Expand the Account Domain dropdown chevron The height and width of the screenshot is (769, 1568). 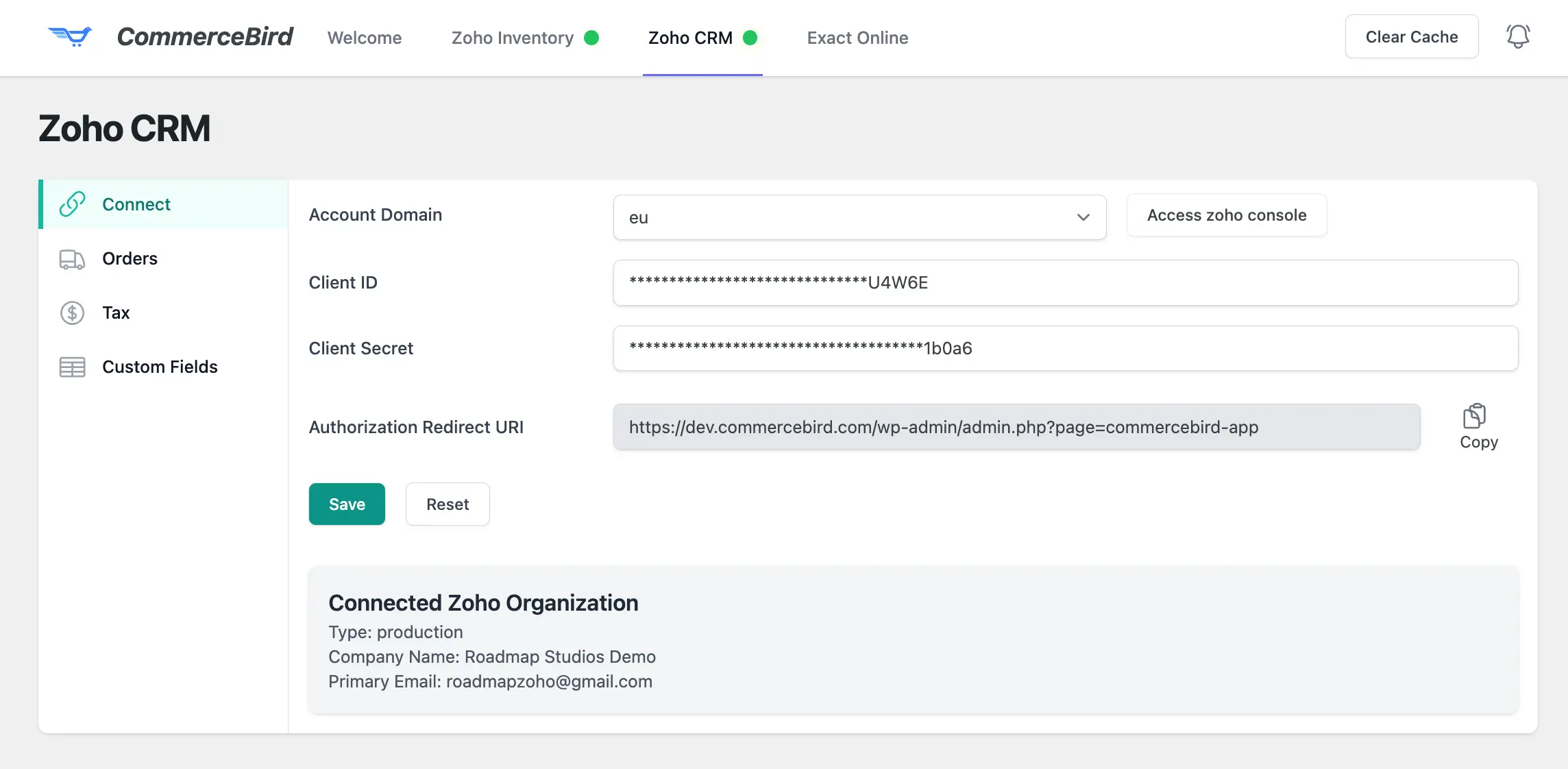point(1083,217)
